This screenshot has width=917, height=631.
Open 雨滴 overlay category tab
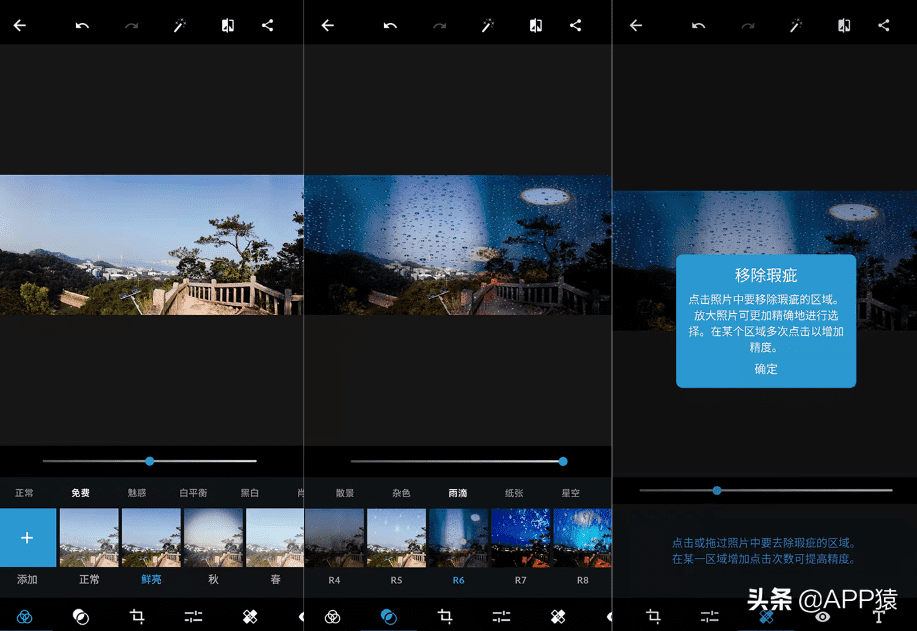pos(457,493)
